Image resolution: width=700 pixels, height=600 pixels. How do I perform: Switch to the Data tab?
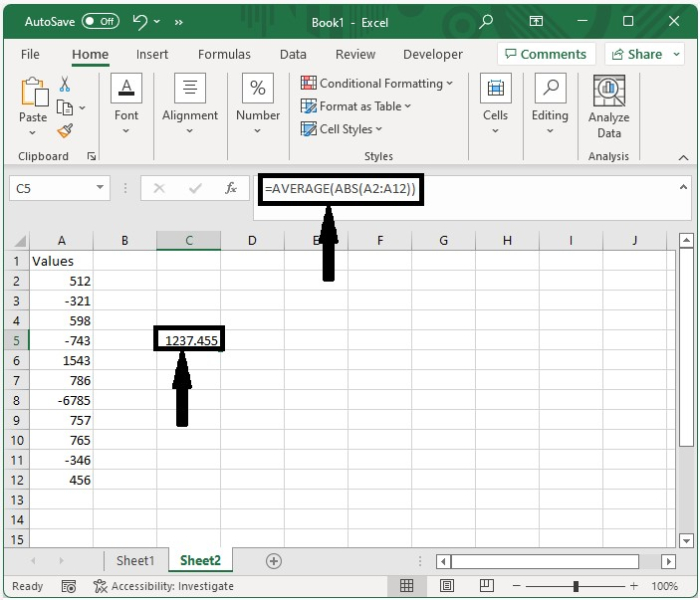click(x=293, y=54)
